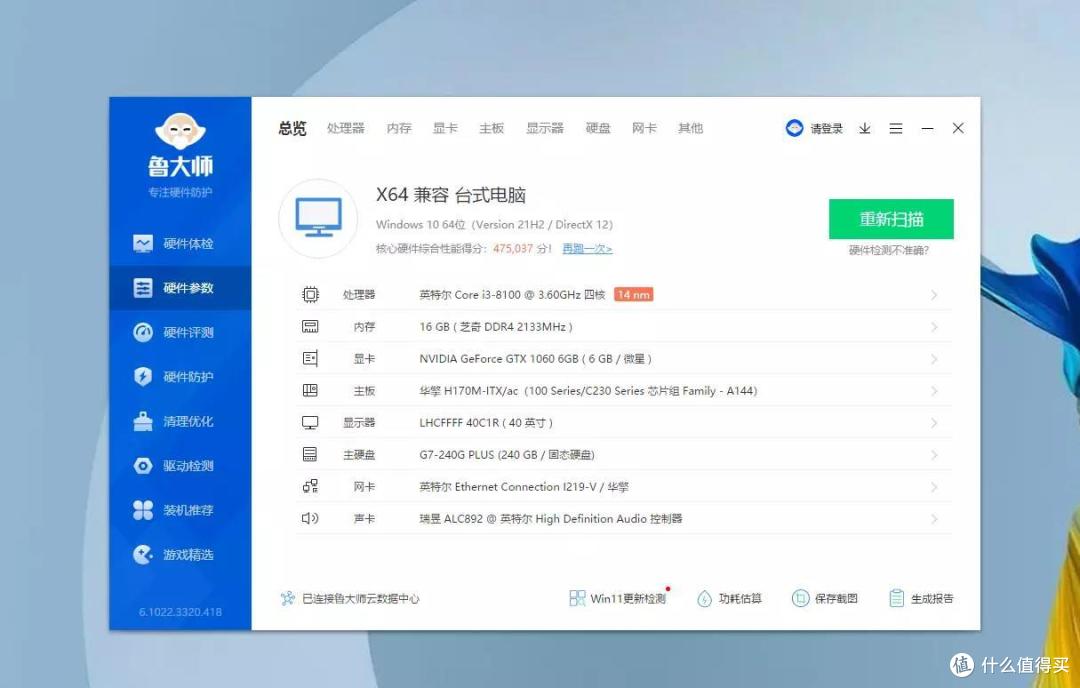
Task: Click the cloud data center connection icon
Action: tap(288, 598)
